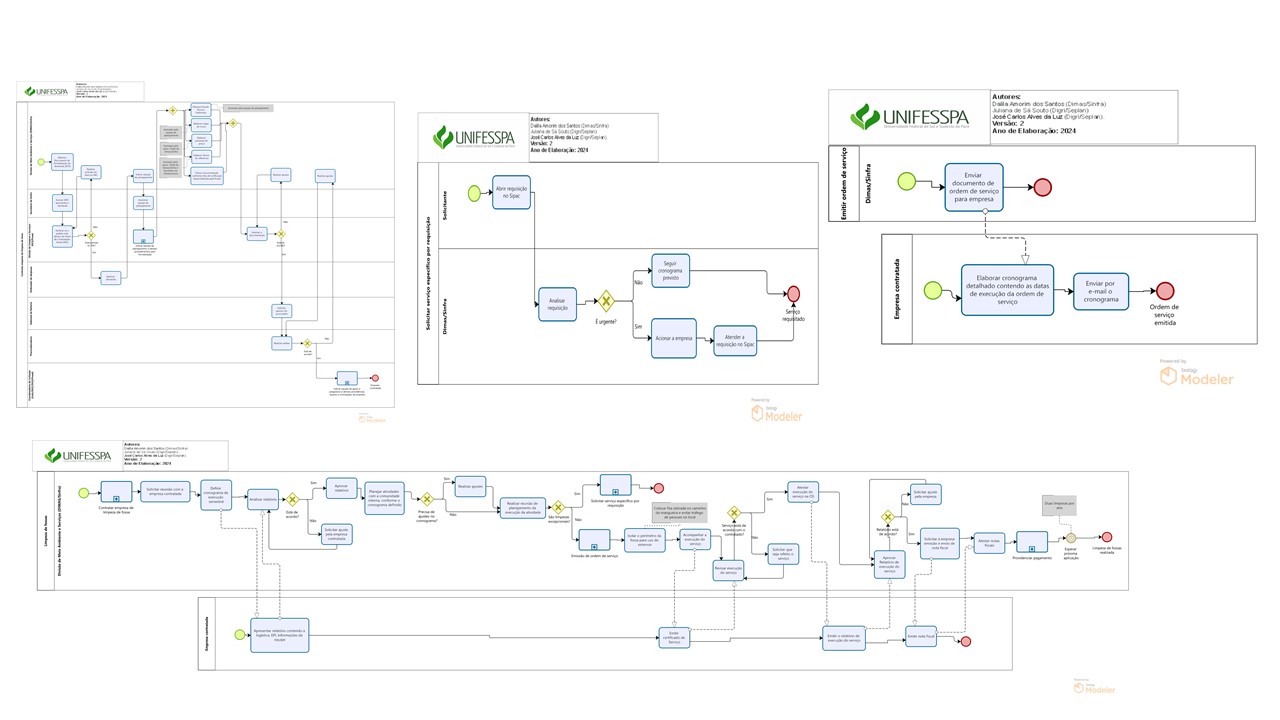Click the 'Revisar execução do serviço' task
Screen dimensions: 1280x720
pos(729,570)
